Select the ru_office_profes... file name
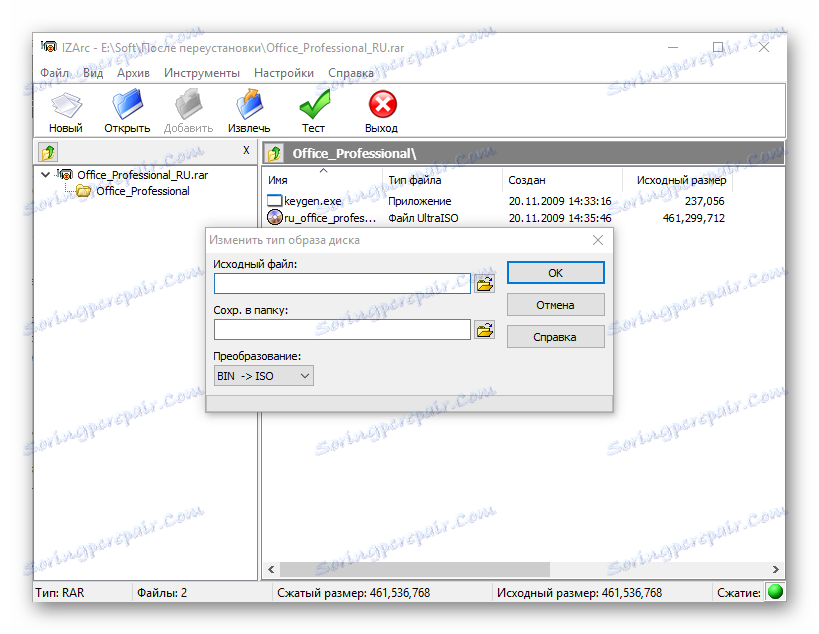 coord(330,218)
